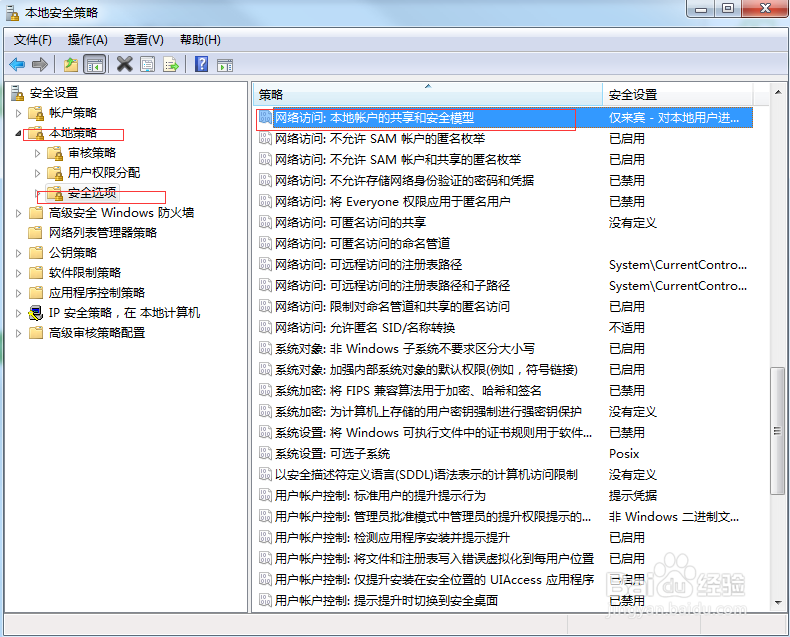
Task: Click scrollbar down arrow in policy list
Action: 778,603
